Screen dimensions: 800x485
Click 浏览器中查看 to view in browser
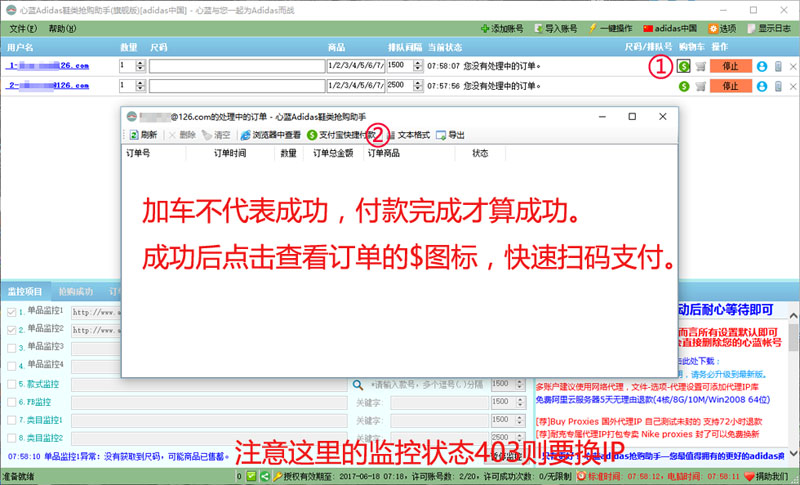point(270,135)
